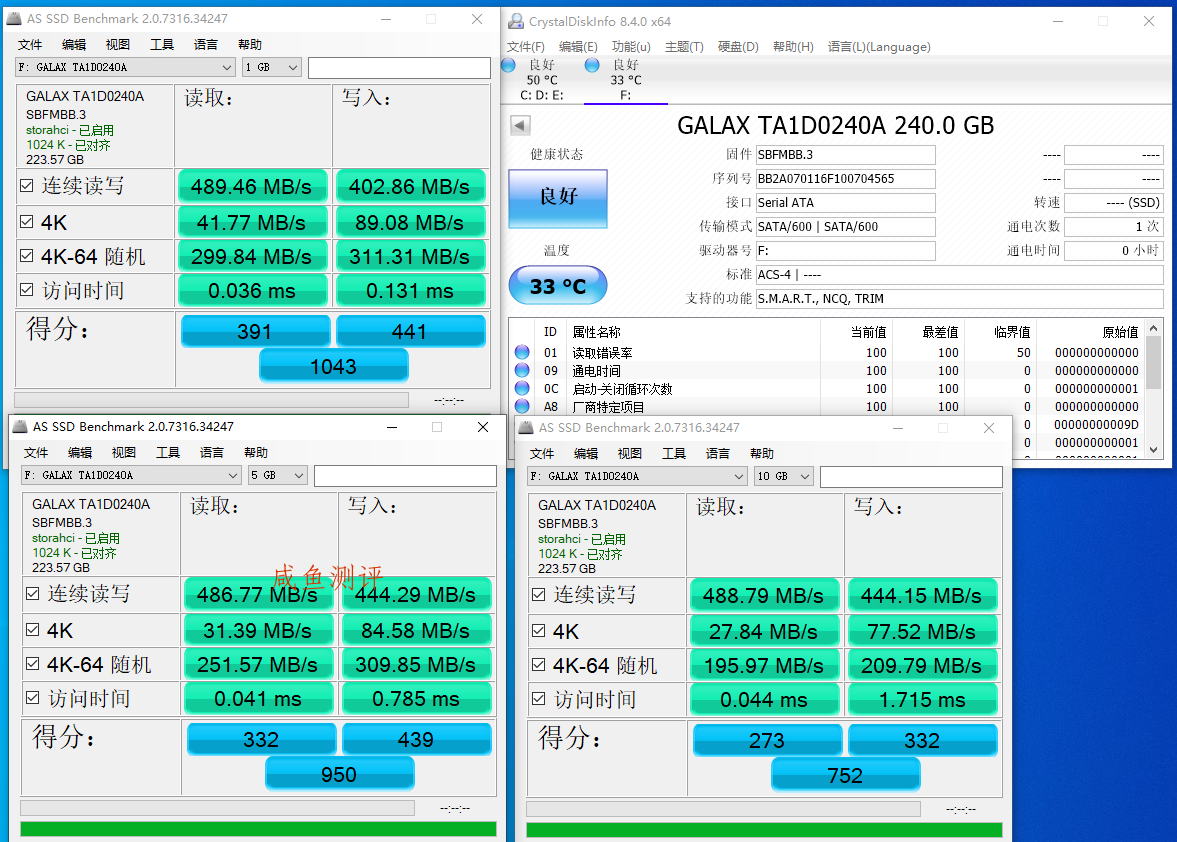Click the SATA/600 transfer mode field
Image resolution: width=1177 pixels, height=842 pixels.
pos(845,227)
